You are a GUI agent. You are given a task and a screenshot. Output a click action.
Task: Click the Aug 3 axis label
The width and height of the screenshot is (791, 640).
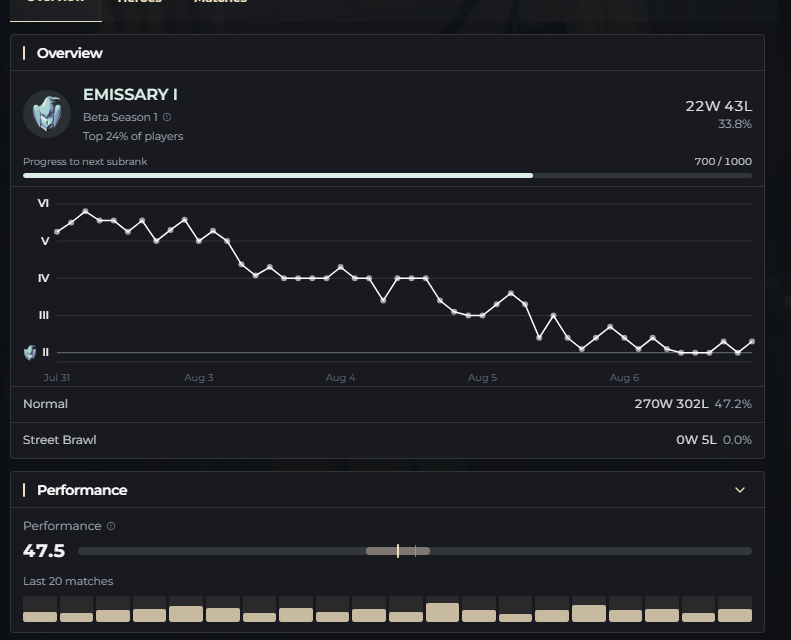tap(199, 377)
